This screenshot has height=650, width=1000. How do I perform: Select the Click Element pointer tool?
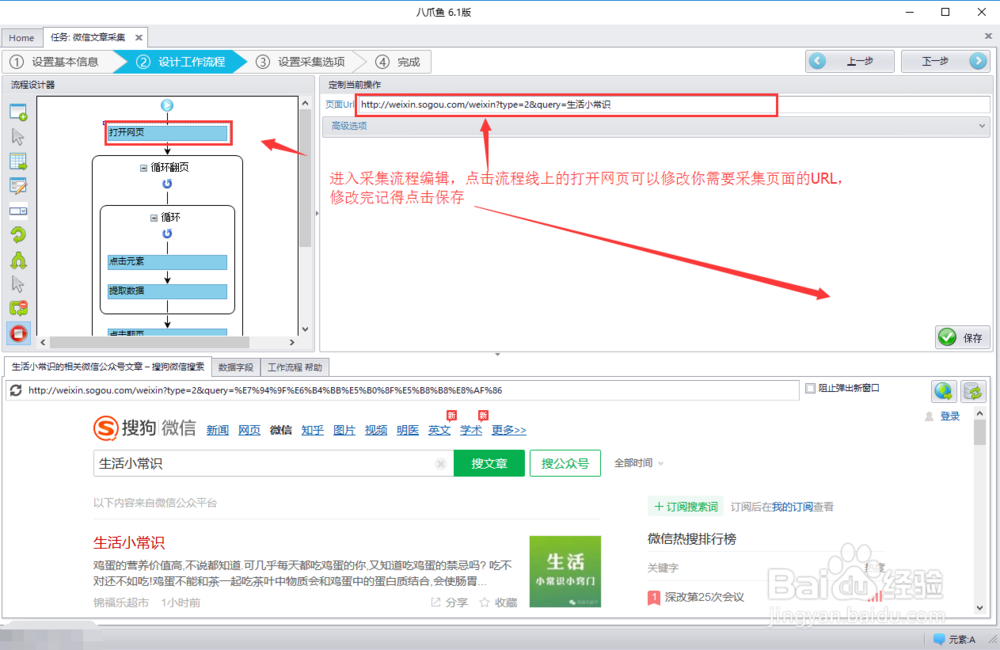18,137
